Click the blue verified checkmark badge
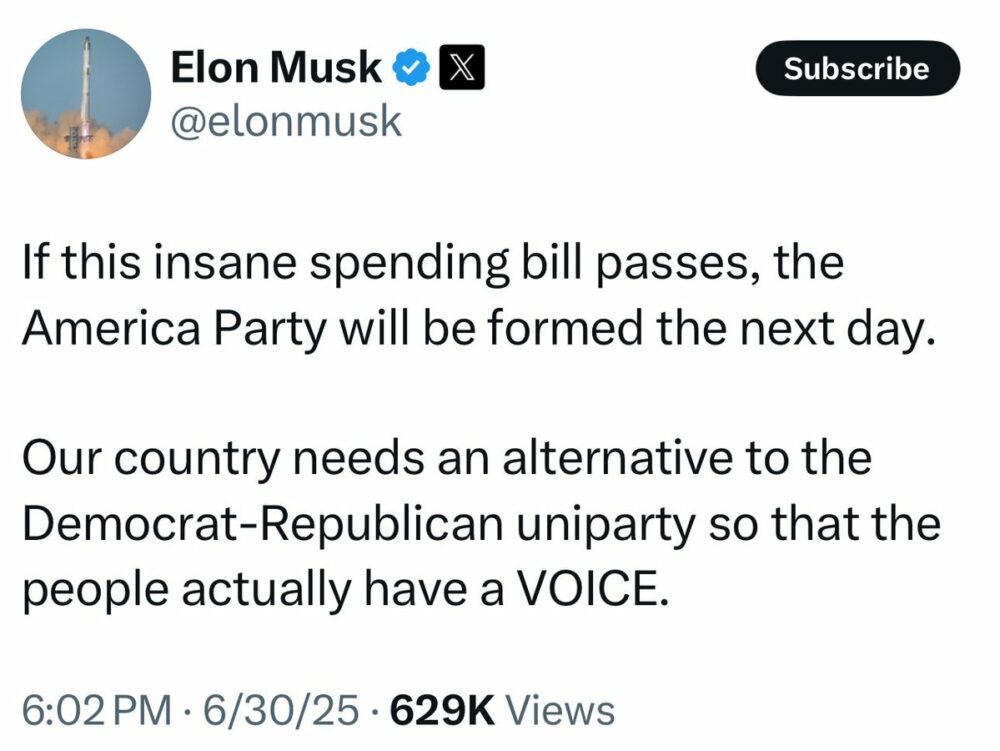The width and height of the screenshot is (1000, 751). tap(411, 67)
